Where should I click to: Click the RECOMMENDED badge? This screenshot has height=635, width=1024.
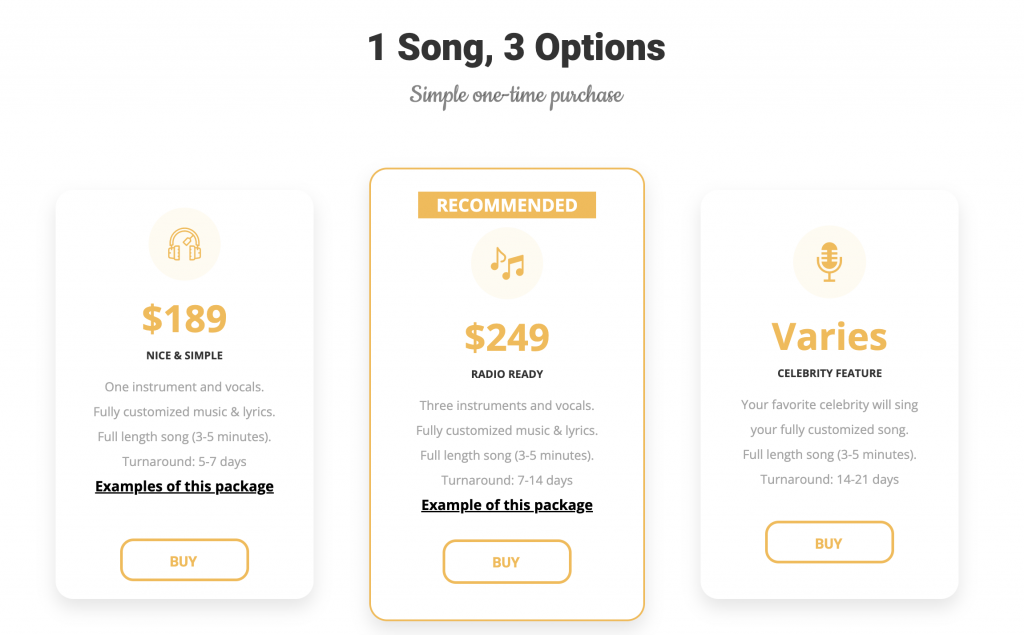507,205
